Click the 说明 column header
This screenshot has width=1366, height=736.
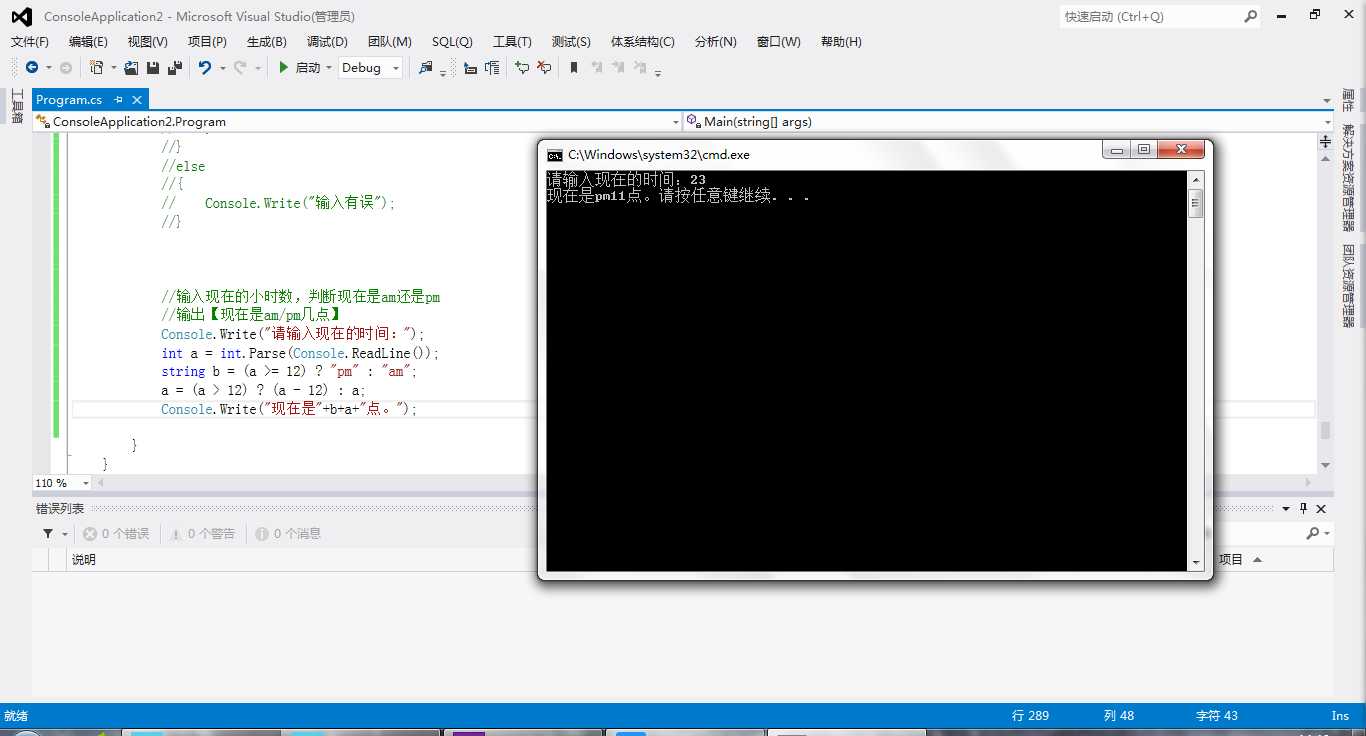[x=84, y=560]
